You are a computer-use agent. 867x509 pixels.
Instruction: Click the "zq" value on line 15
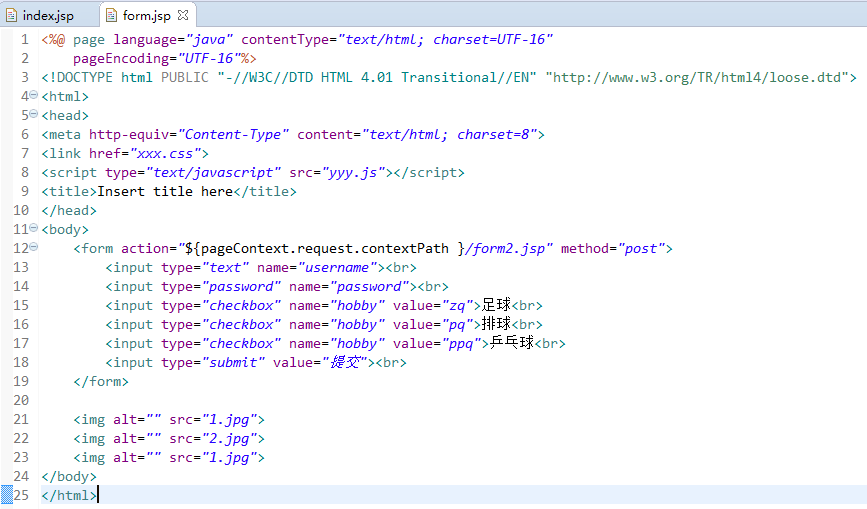tap(457, 306)
